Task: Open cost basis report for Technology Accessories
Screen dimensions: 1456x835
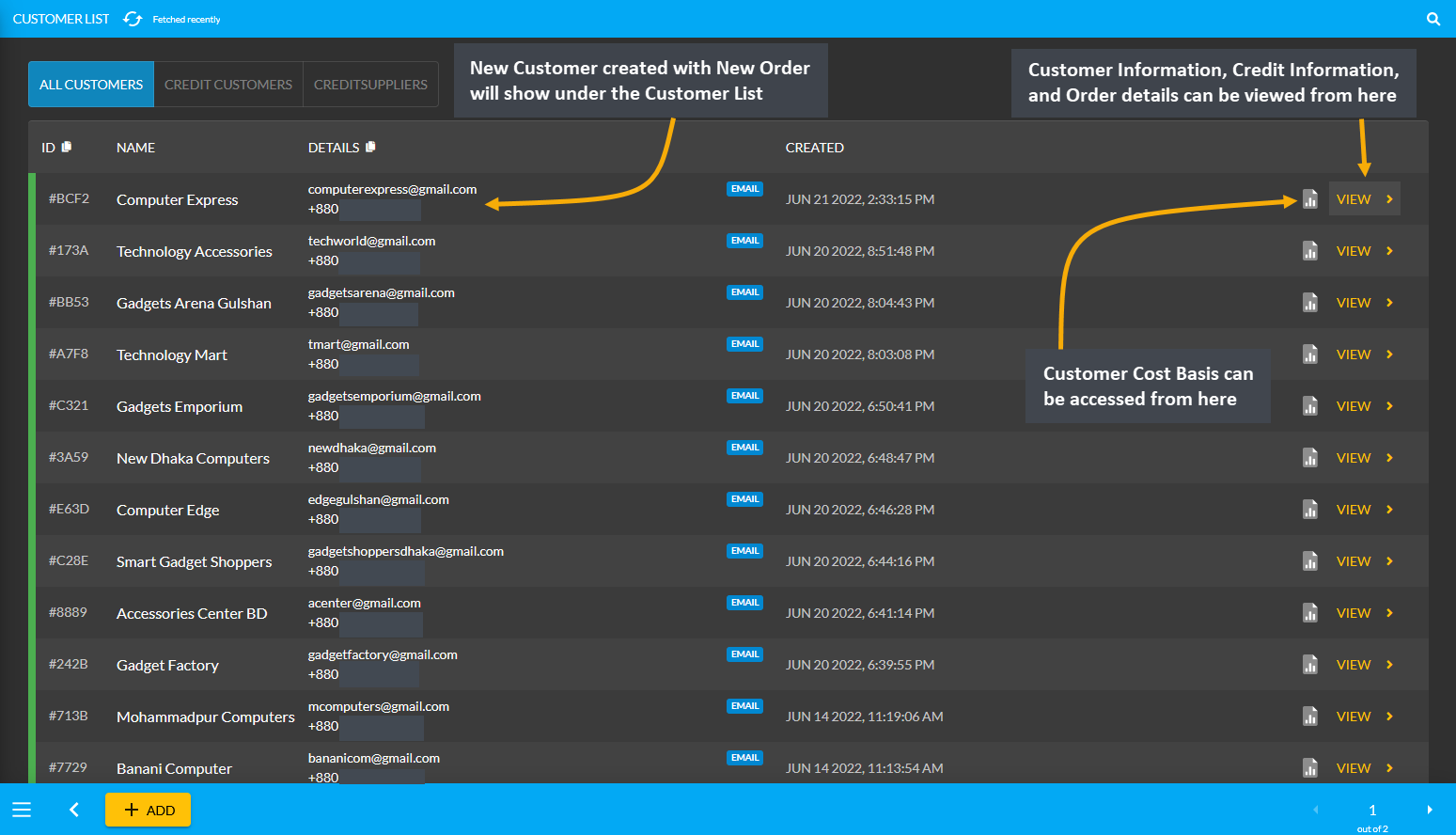Action: 1310,251
